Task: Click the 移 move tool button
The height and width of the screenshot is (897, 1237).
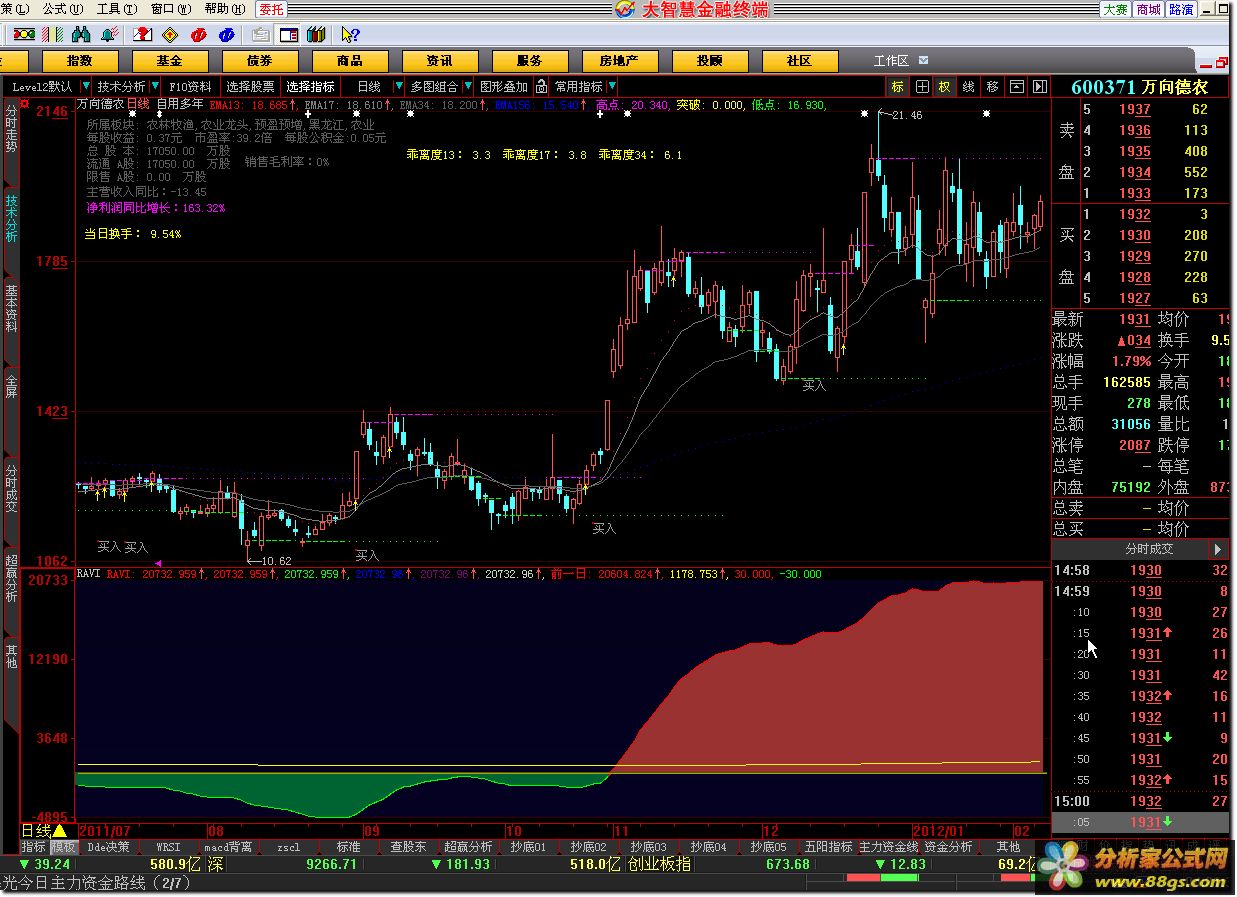Action: (x=992, y=87)
